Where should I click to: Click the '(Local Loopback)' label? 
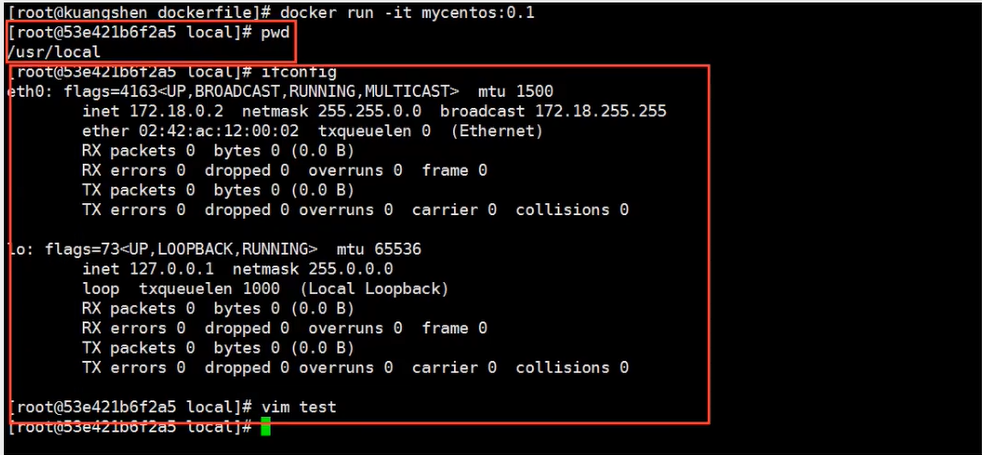374,289
